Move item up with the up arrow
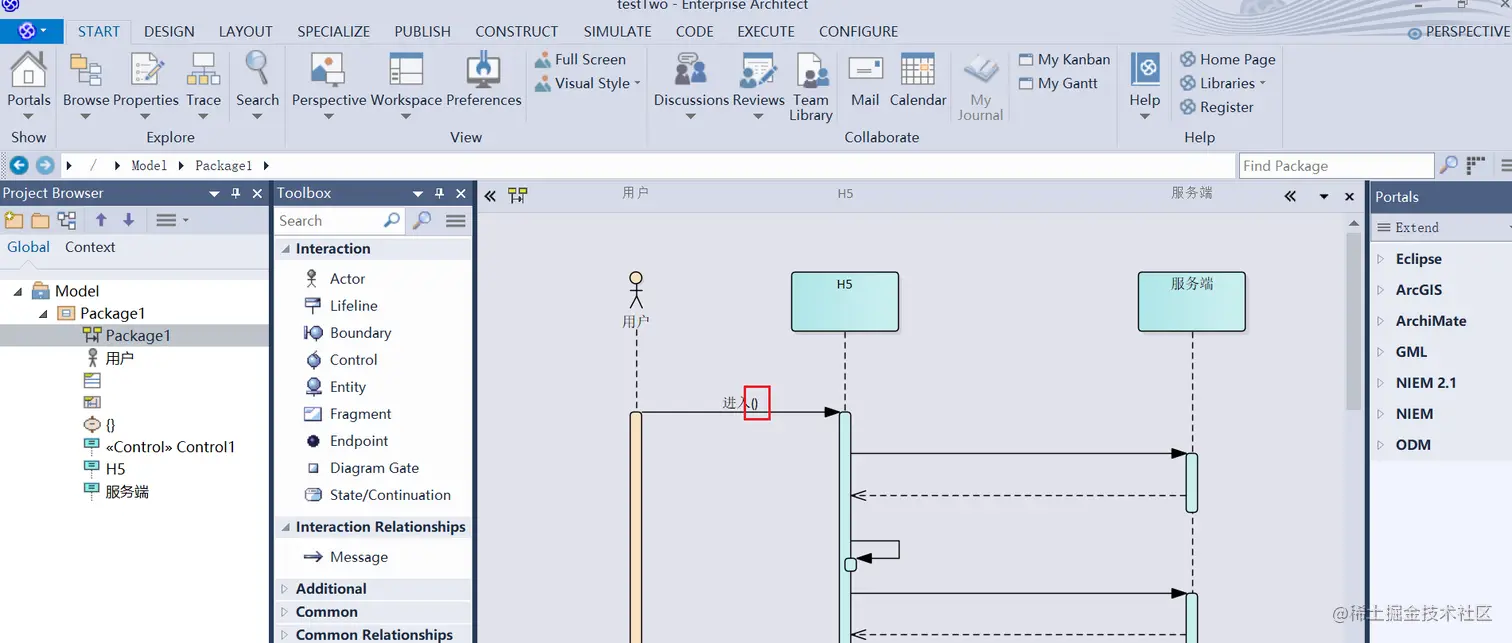This screenshot has width=1512, height=643. point(101,220)
